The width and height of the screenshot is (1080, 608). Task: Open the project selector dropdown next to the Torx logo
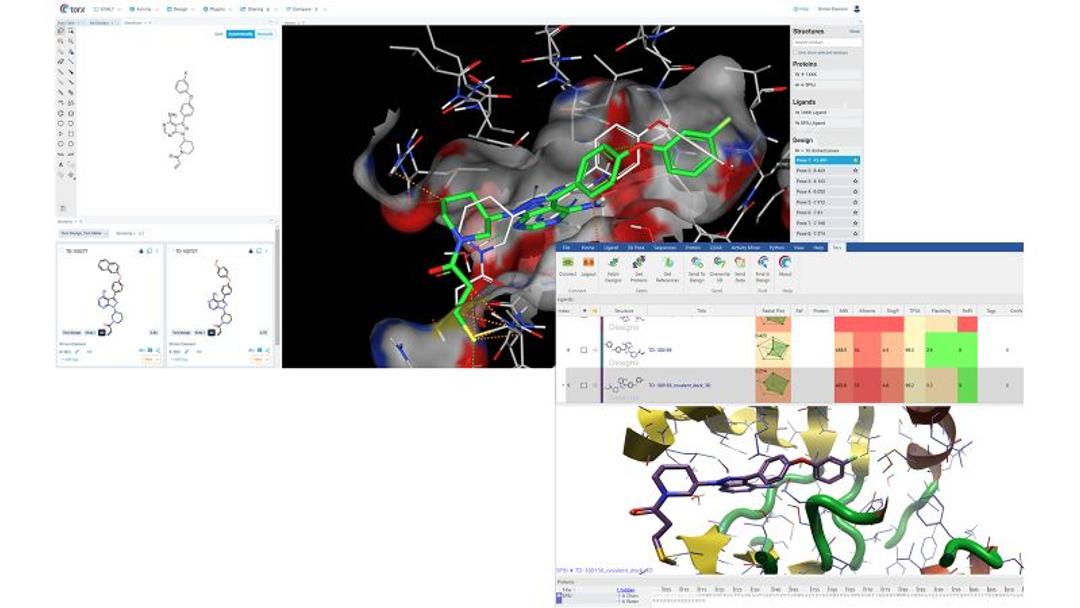[107, 10]
